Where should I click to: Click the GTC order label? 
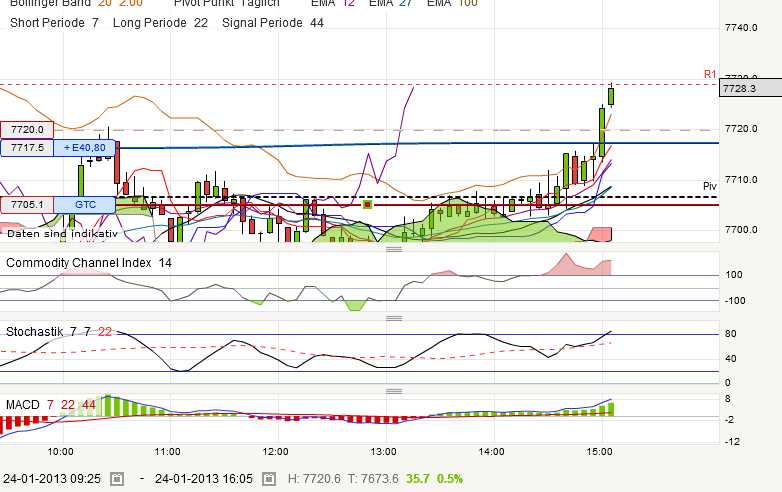tap(85, 205)
